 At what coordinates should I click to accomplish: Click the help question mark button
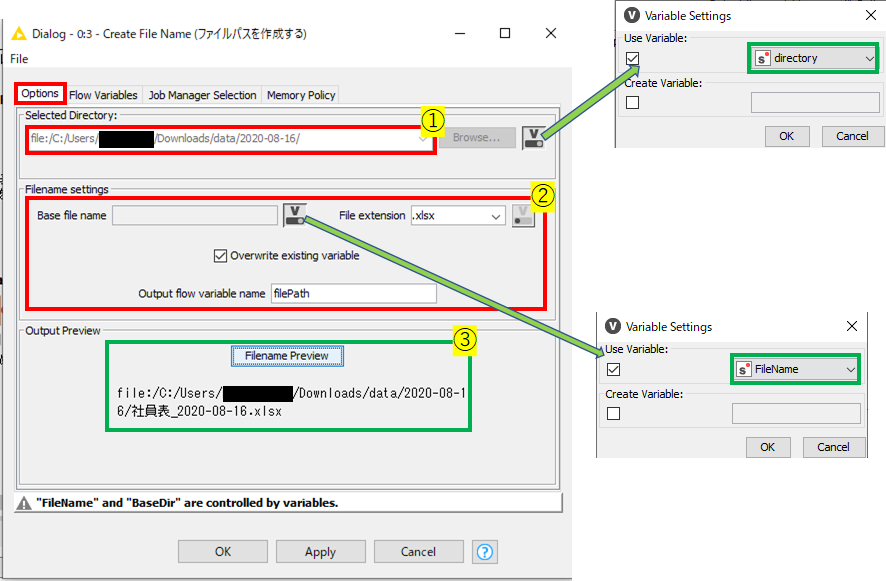(485, 552)
